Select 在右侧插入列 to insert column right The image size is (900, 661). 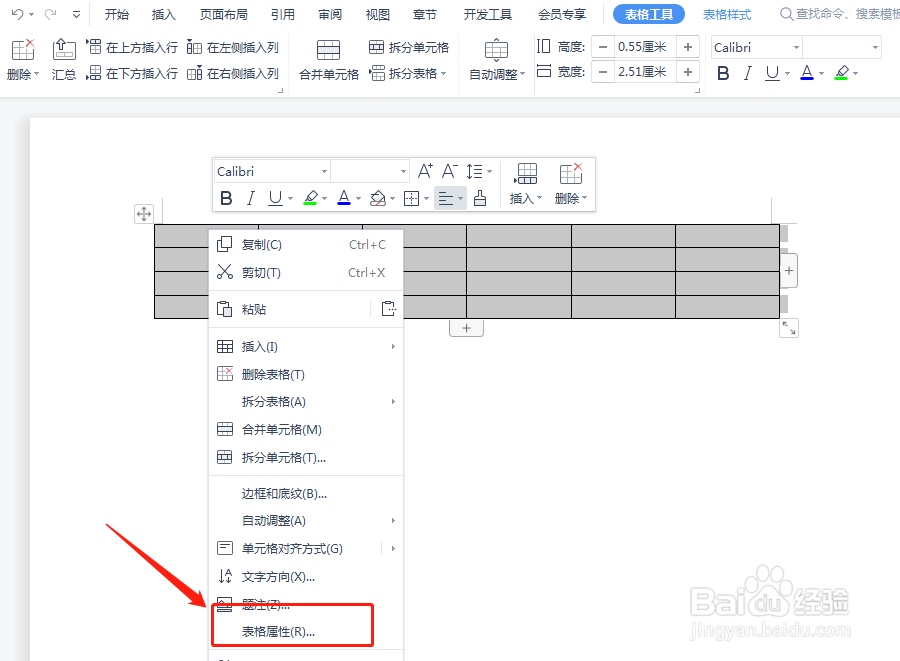coord(242,72)
